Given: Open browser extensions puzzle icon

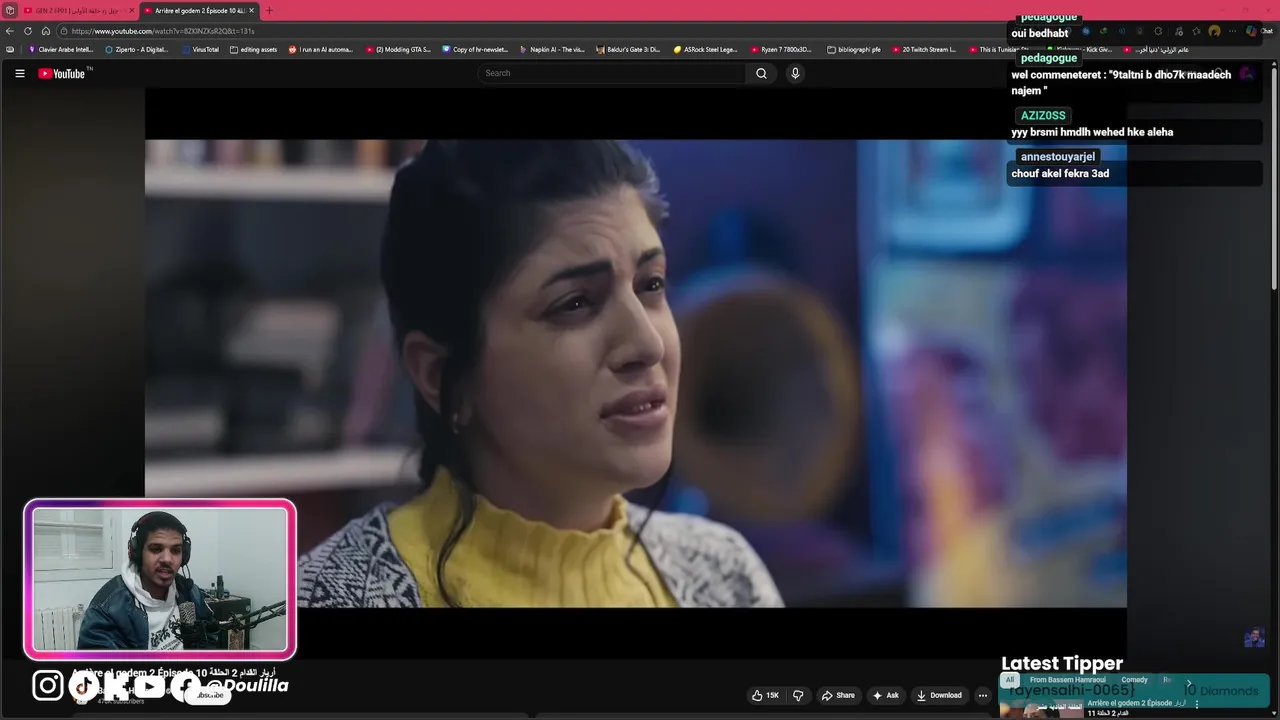Looking at the screenshot, I should pyautogui.click(x=1158, y=31).
